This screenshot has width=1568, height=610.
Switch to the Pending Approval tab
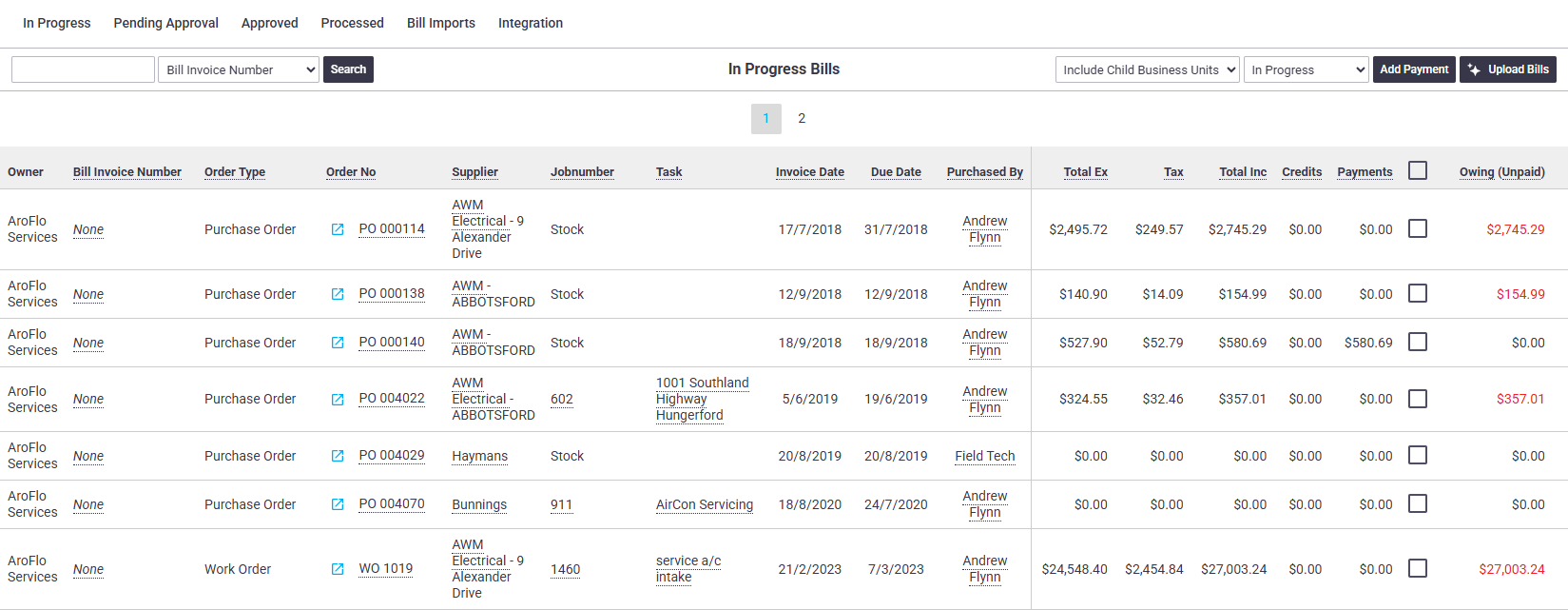point(166,23)
